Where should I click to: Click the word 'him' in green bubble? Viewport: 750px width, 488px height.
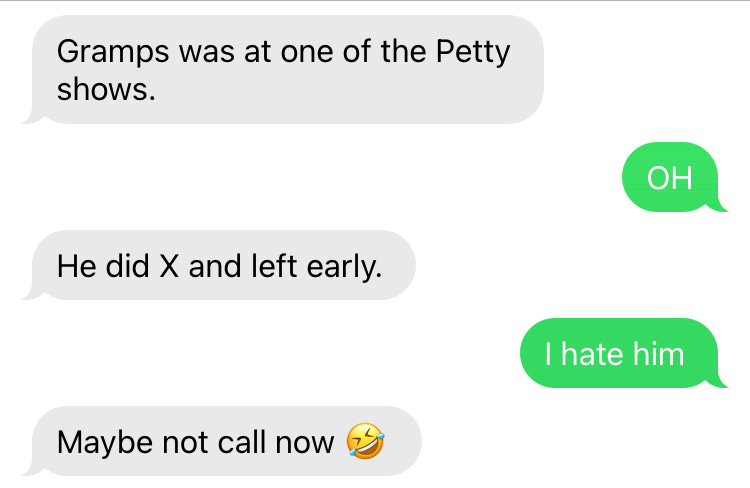click(659, 354)
